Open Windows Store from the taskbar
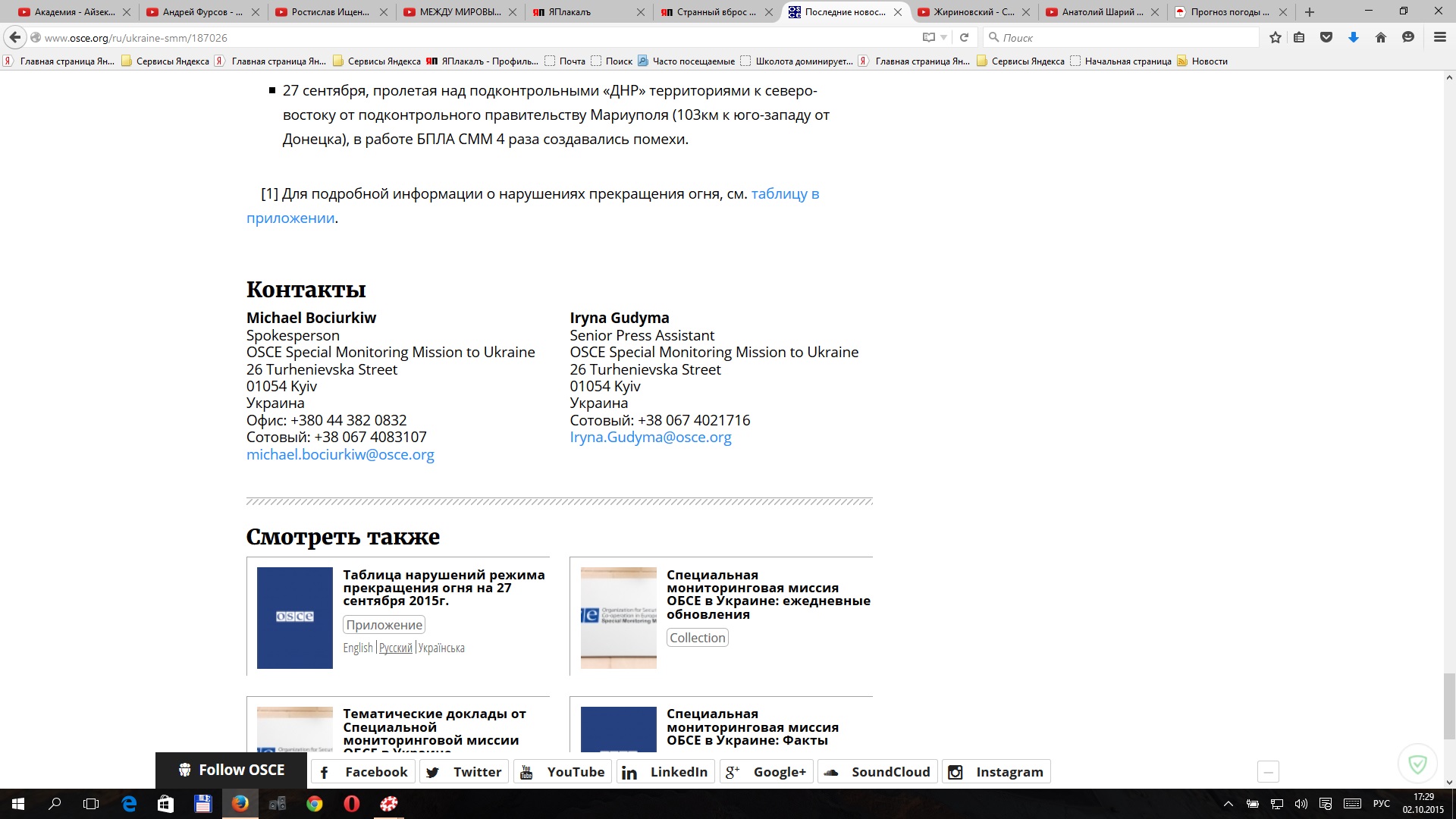 165,804
